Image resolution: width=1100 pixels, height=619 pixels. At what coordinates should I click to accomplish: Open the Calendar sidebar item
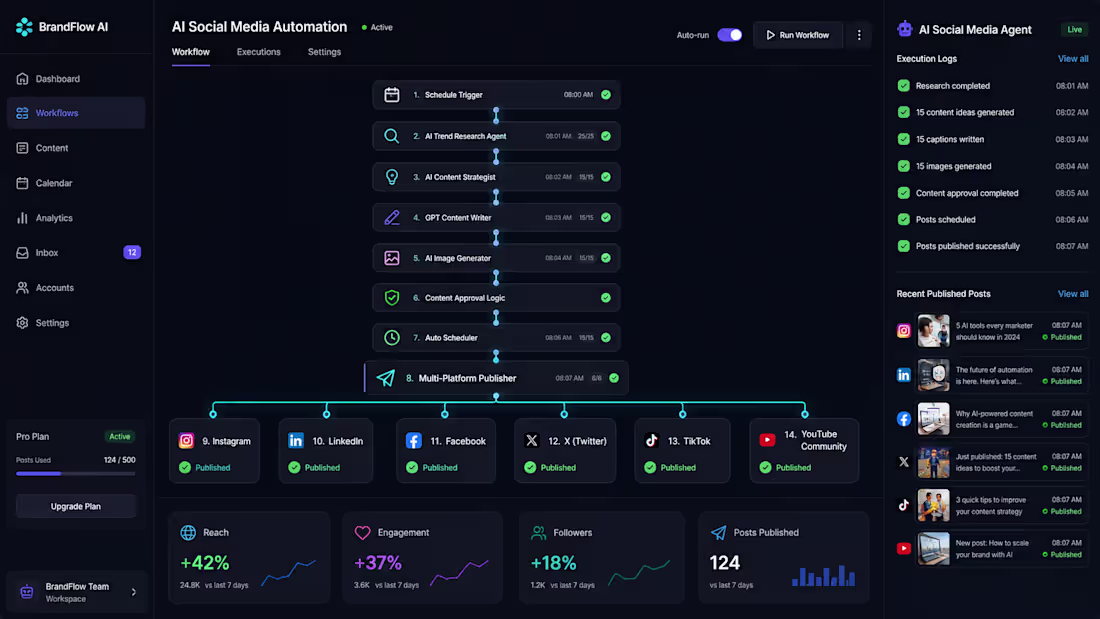(x=76, y=183)
